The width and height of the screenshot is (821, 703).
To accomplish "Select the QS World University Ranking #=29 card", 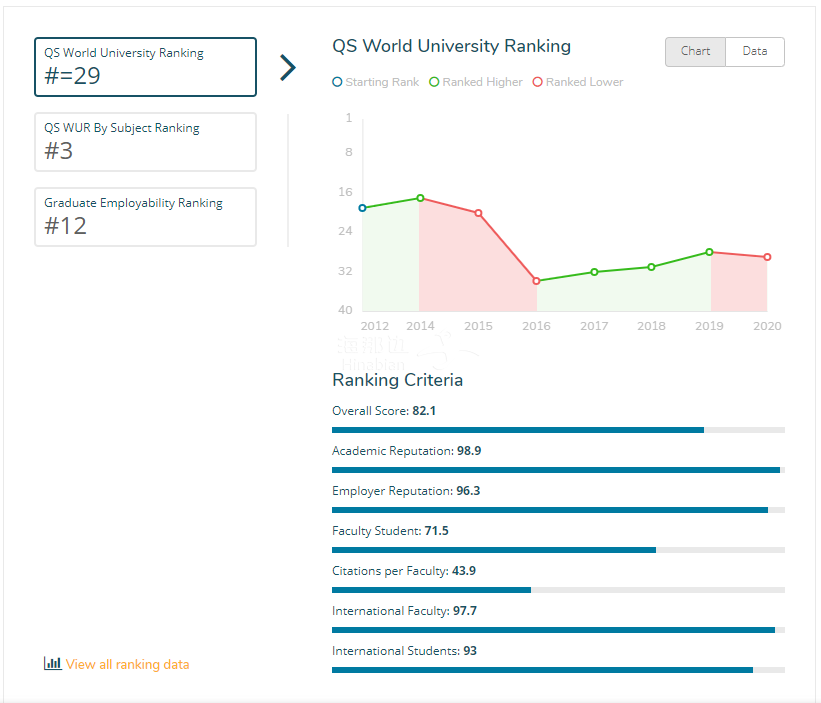I will click(146, 67).
